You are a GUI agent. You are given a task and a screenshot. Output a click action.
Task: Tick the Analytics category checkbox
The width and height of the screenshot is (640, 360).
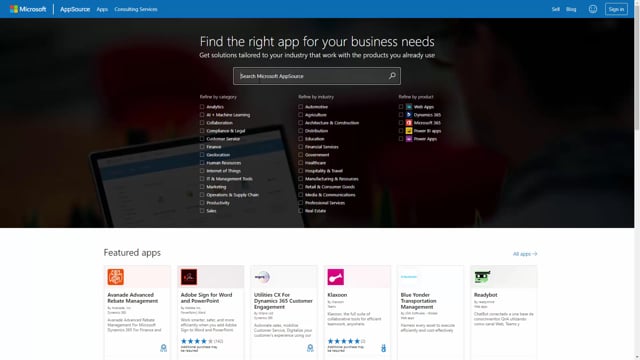click(202, 107)
